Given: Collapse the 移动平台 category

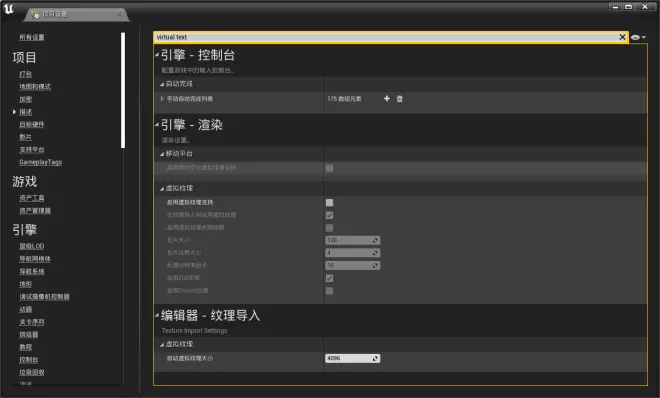Looking at the screenshot, I should tap(162, 154).
